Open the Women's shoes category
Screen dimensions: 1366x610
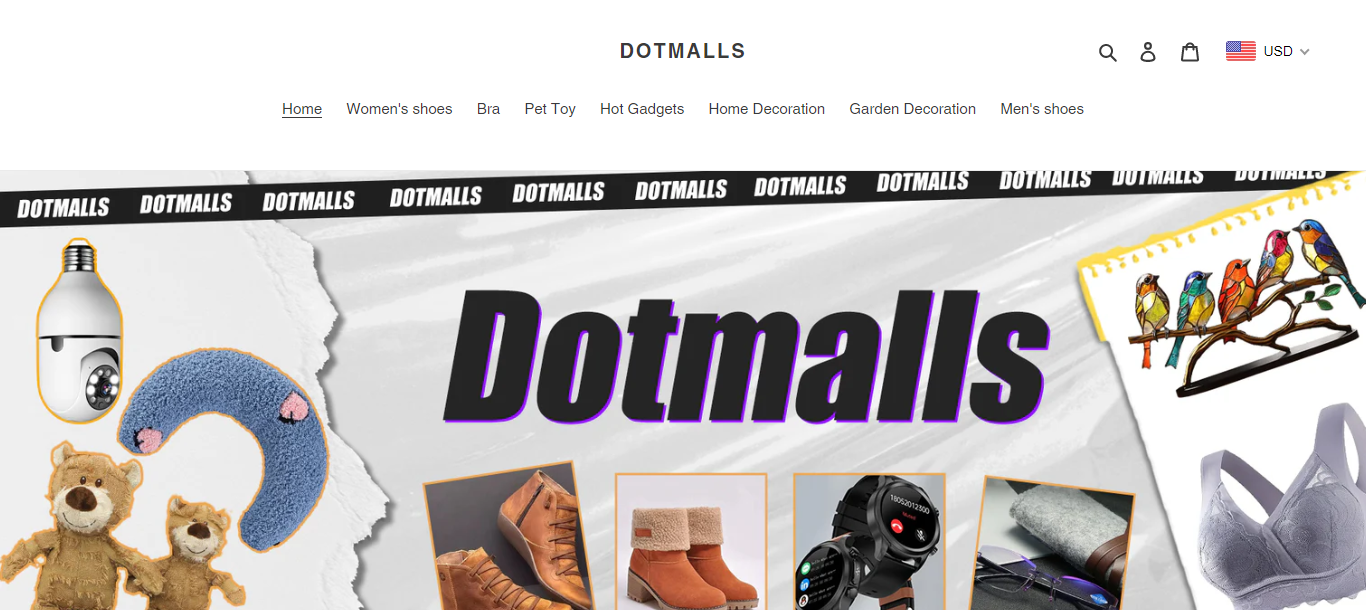click(x=399, y=109)
